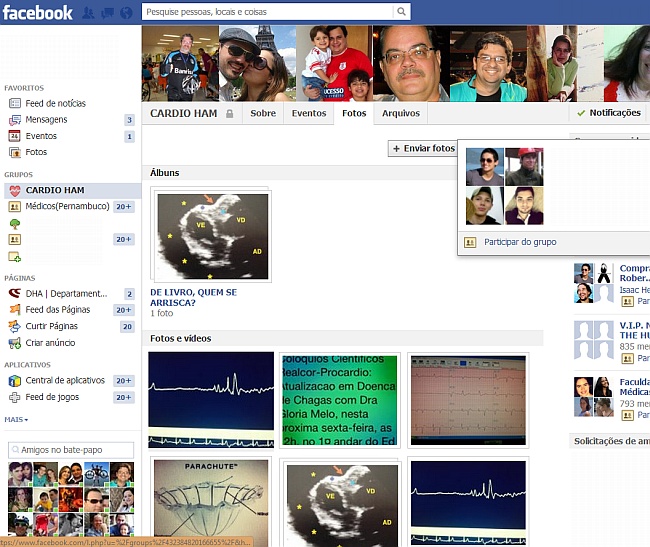650x547 pixels.
Task: Open Feed de notícias from sidebar
Action: coord(55,103)
